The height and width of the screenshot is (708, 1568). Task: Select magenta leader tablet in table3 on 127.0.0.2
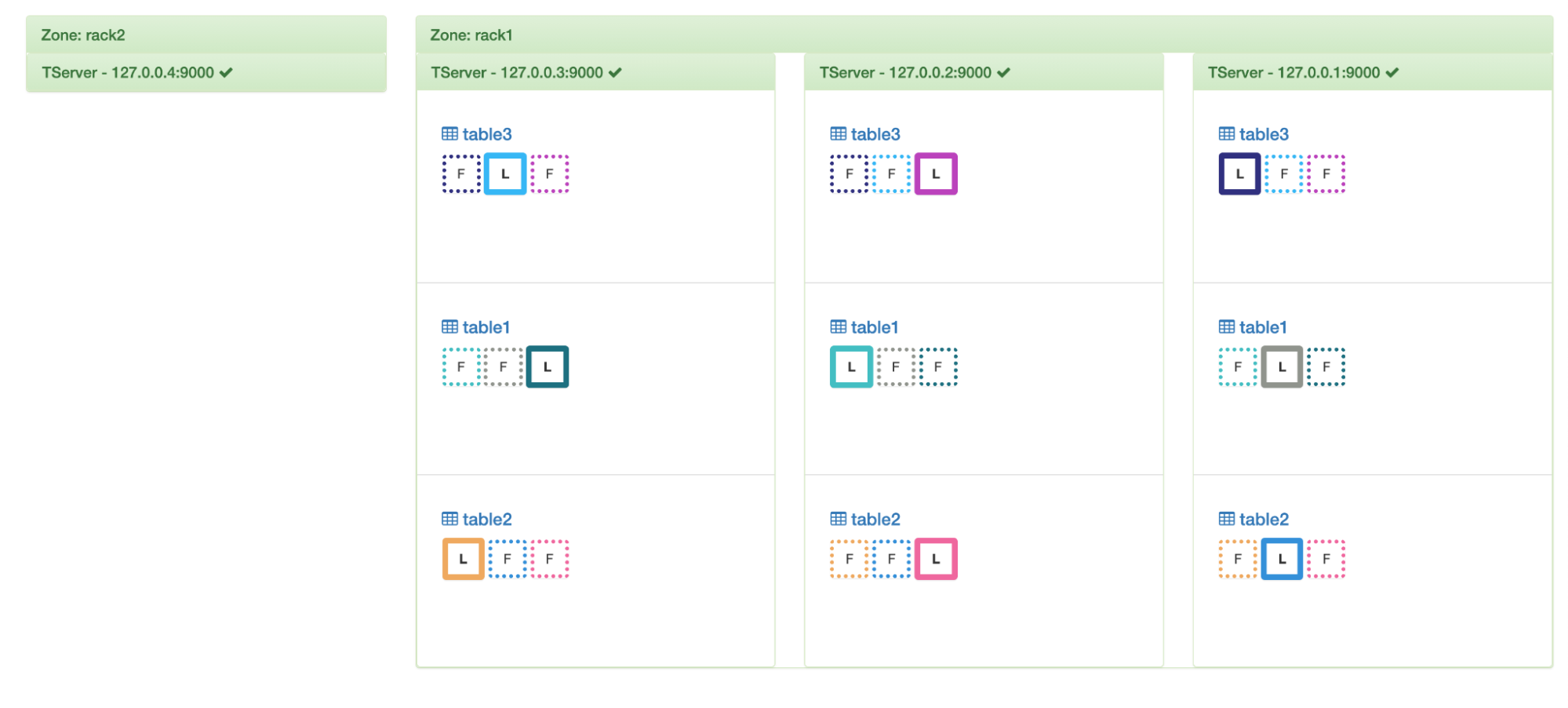click(936, 174)
